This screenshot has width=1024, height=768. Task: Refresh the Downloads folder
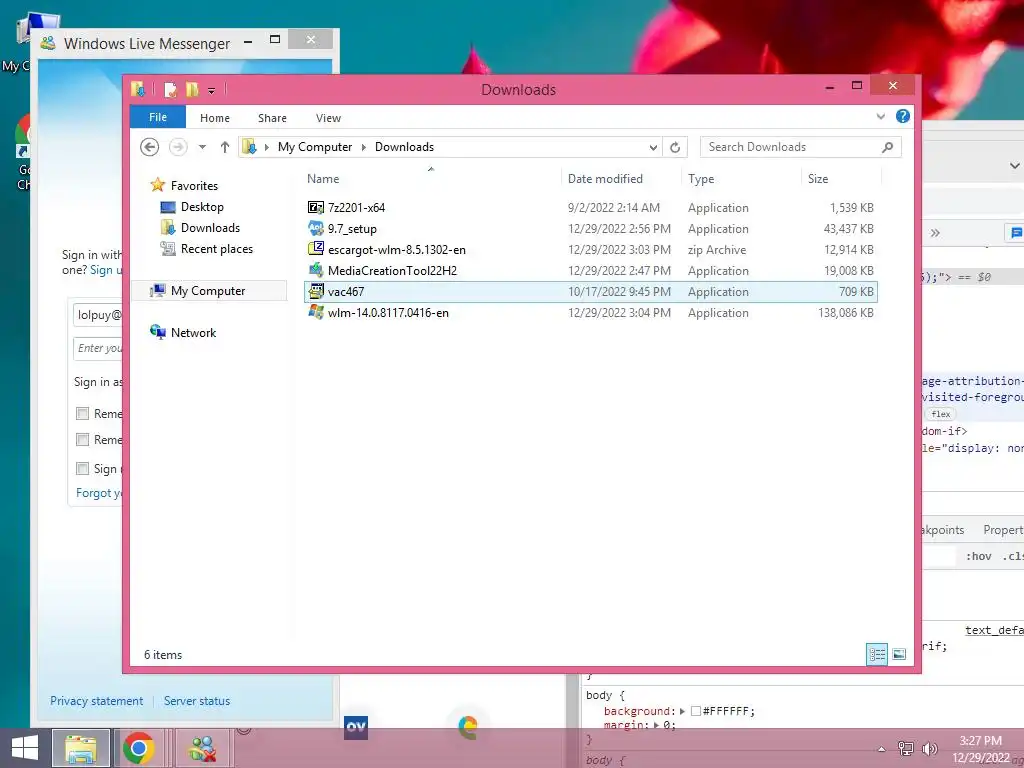pos(675,148)
